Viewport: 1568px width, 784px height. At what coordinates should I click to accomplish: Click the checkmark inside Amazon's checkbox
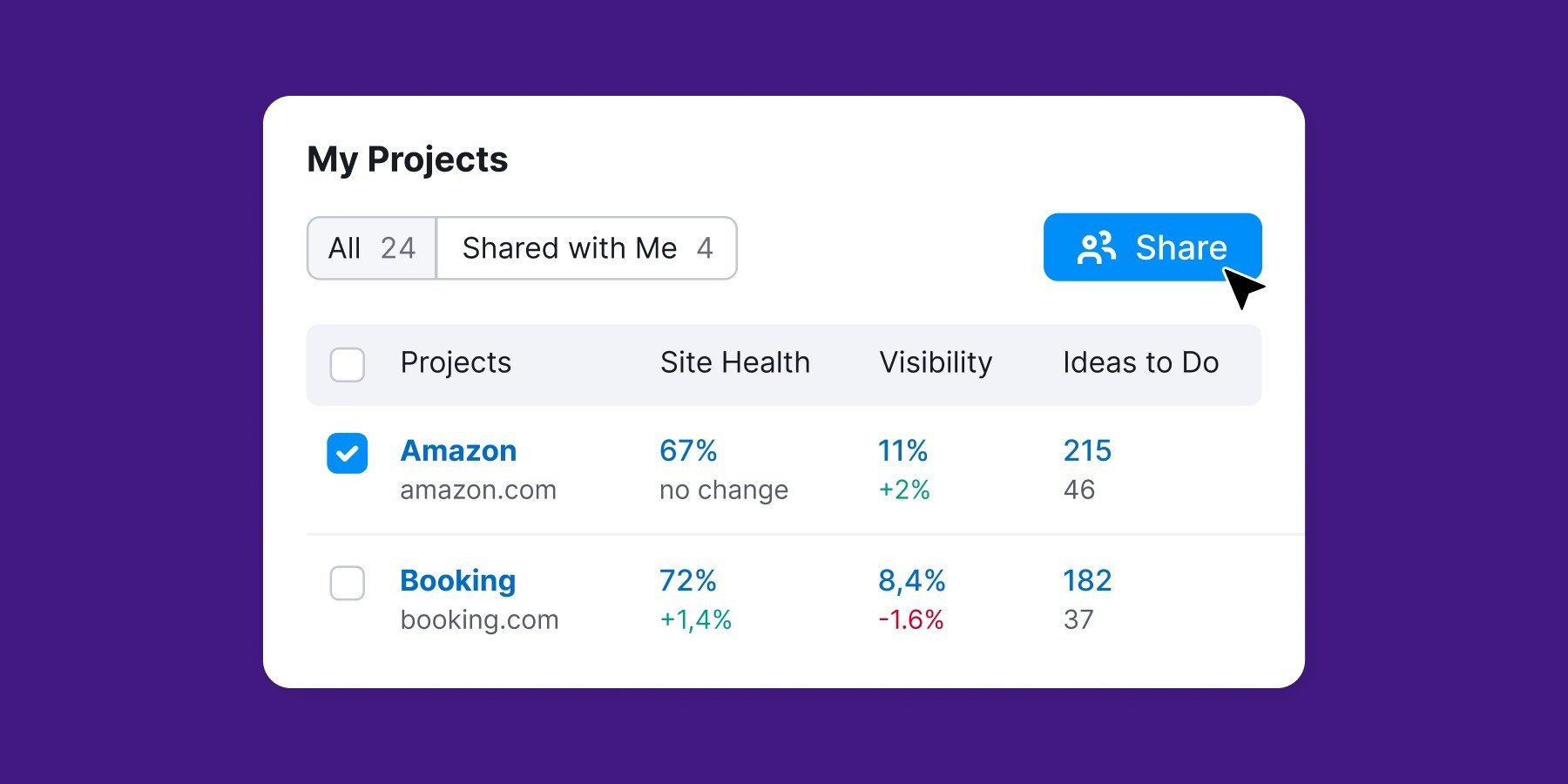coord(347,452)
